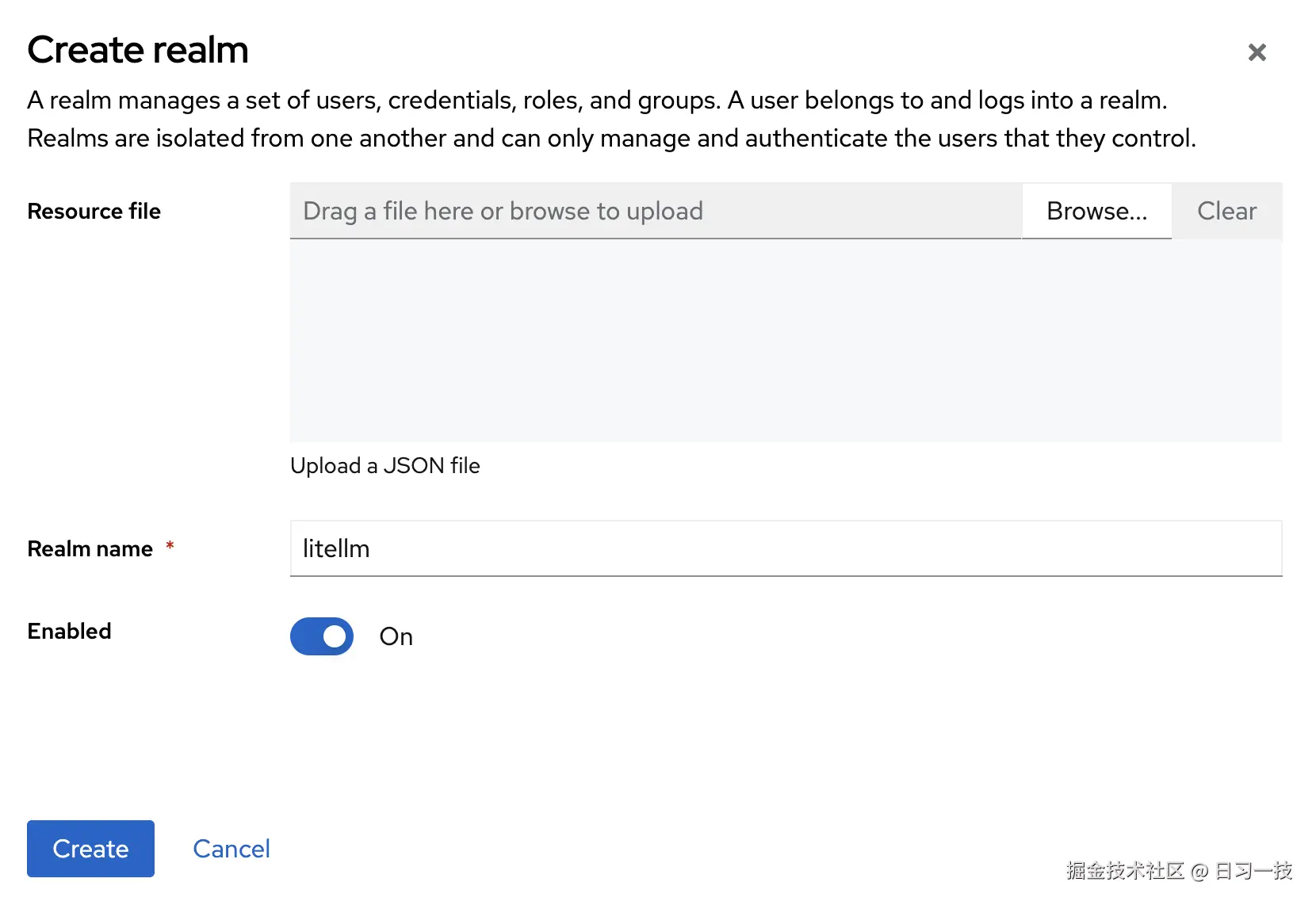This screenshot has width=1316, height=905.
Task: Focus the Realm name input containing litellm
Action: pos(785,548)
